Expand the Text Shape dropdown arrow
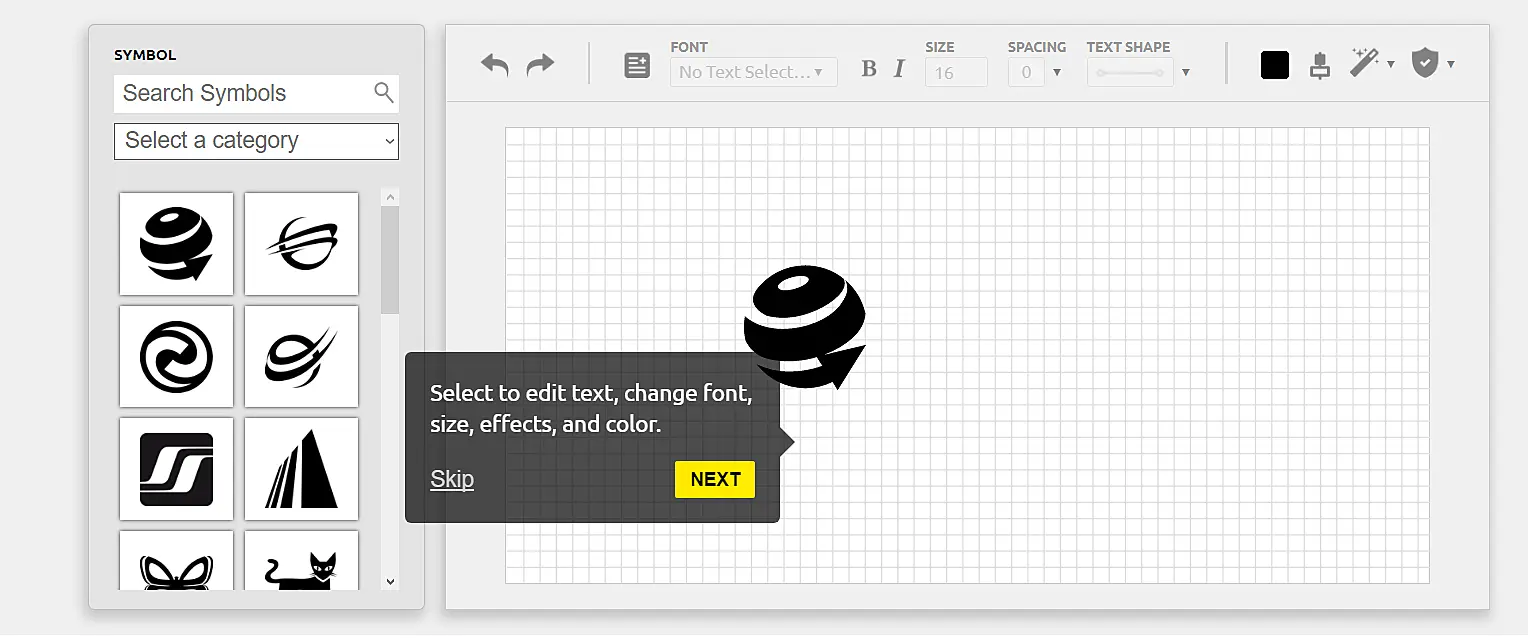The image size is (1528, 638). click(x=1186, y=72)
